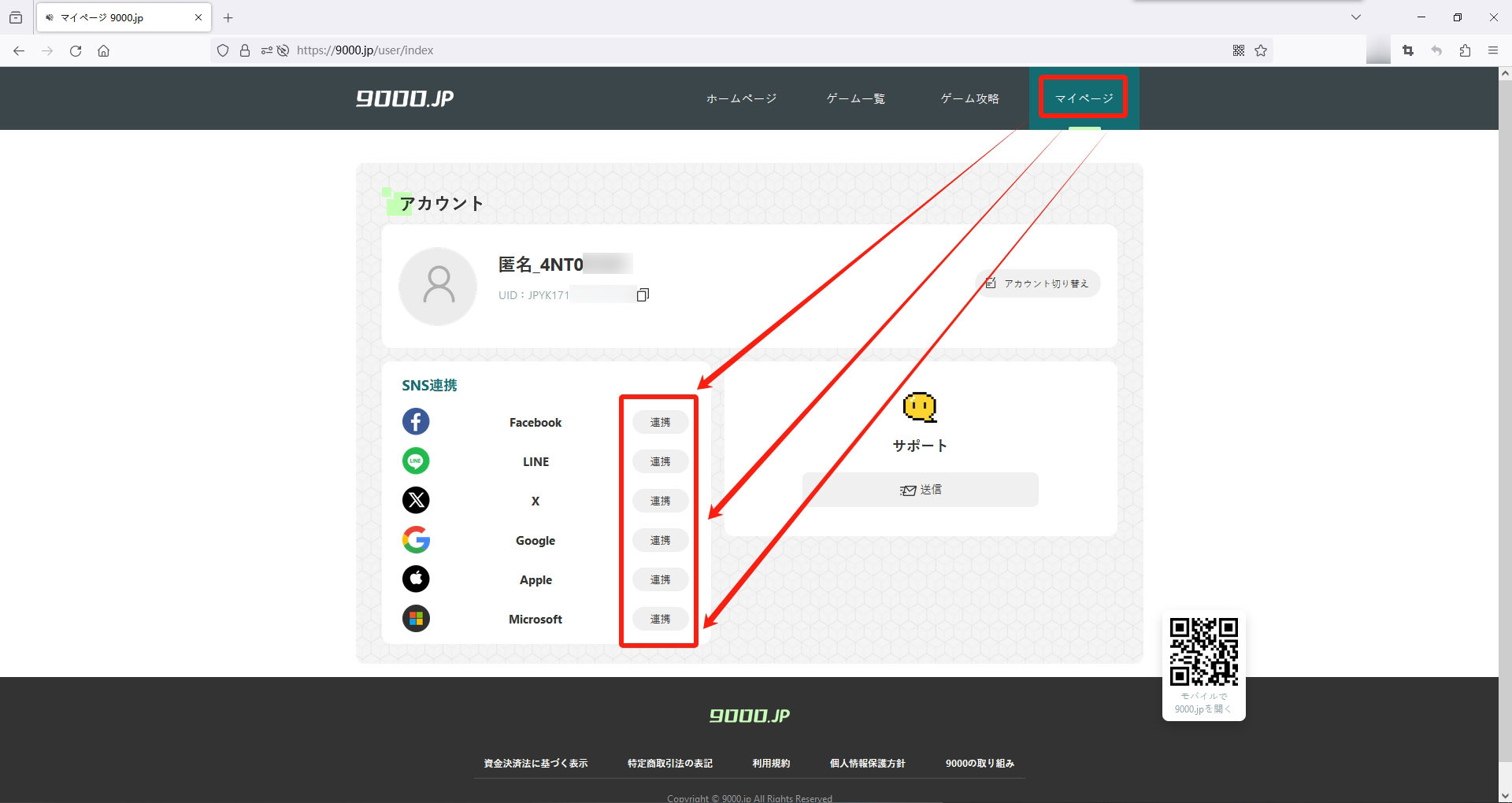This screenshot has width=1512, height=803.
Task: Open the ゲーム一覧 menu item
Action: click(855, 98)
